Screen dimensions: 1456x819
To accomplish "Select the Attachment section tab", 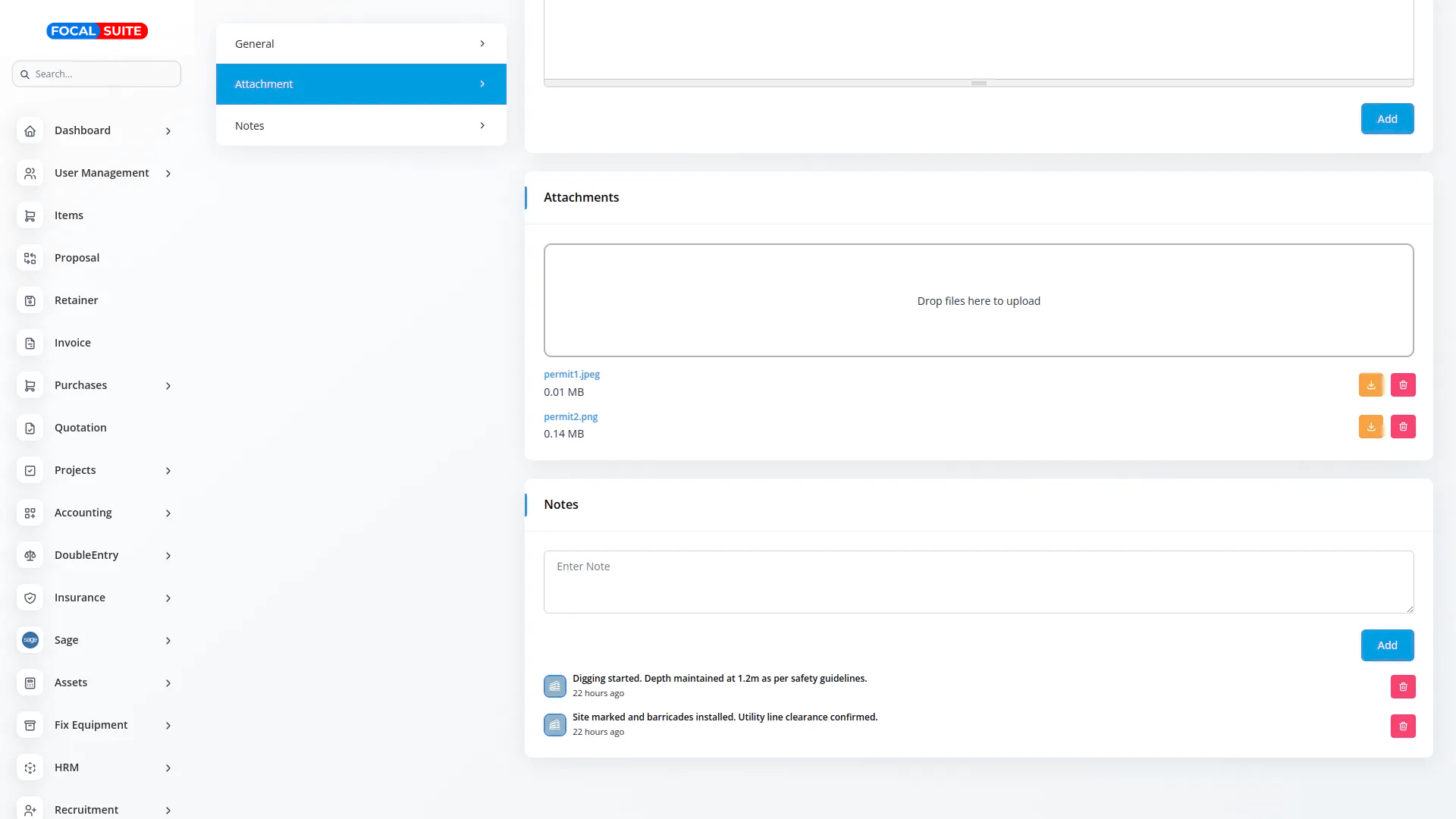I will (361, 84).
